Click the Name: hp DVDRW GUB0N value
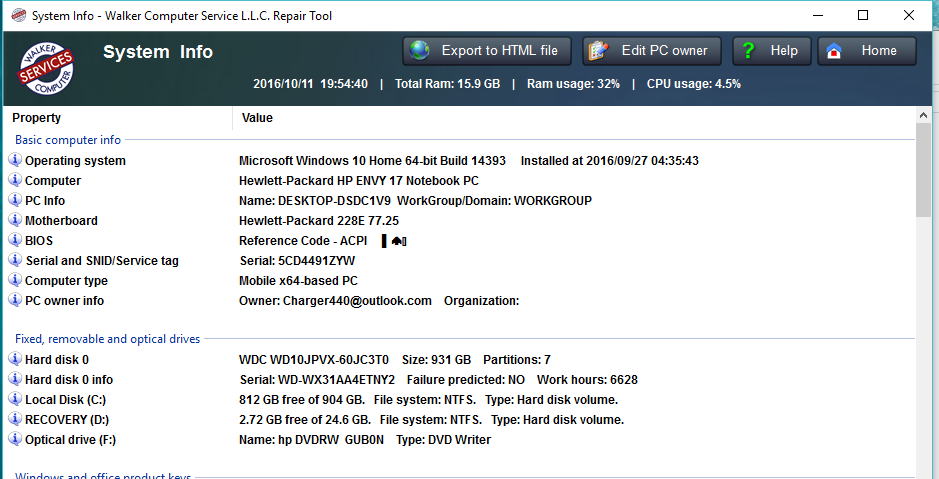The width and height of the screenshot is (939, 479). click(x=311, y=439)
